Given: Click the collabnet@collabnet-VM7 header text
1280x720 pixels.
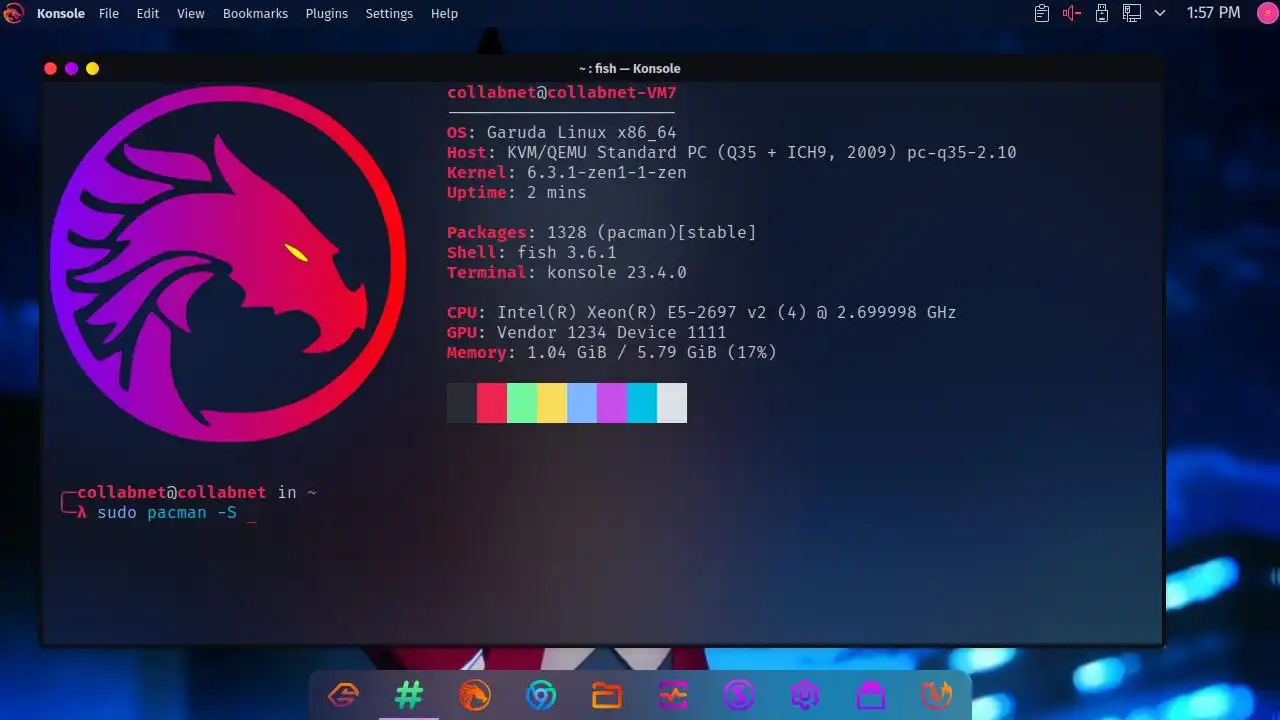Looking at the screenshot, I should point(562,93).
